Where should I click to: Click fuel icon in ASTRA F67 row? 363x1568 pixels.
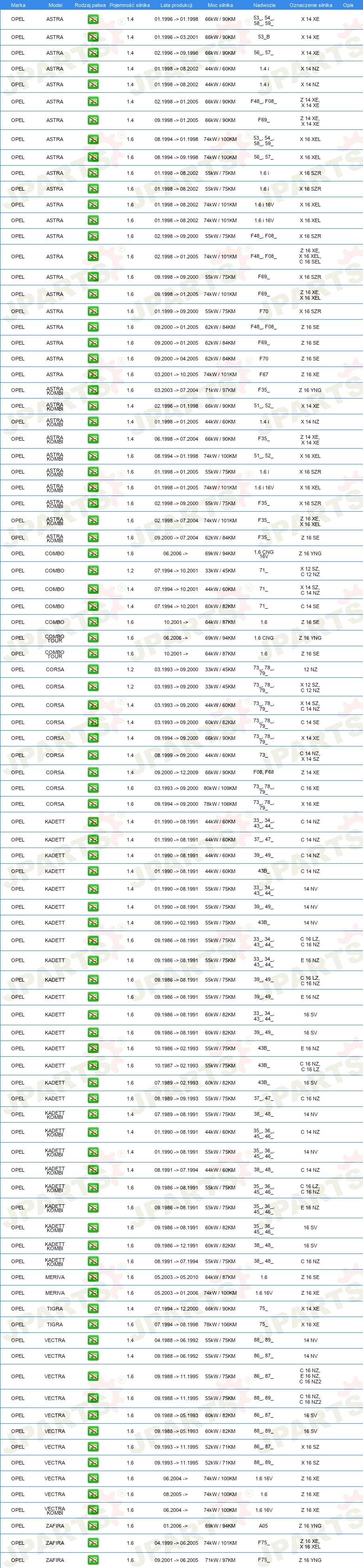93,374
